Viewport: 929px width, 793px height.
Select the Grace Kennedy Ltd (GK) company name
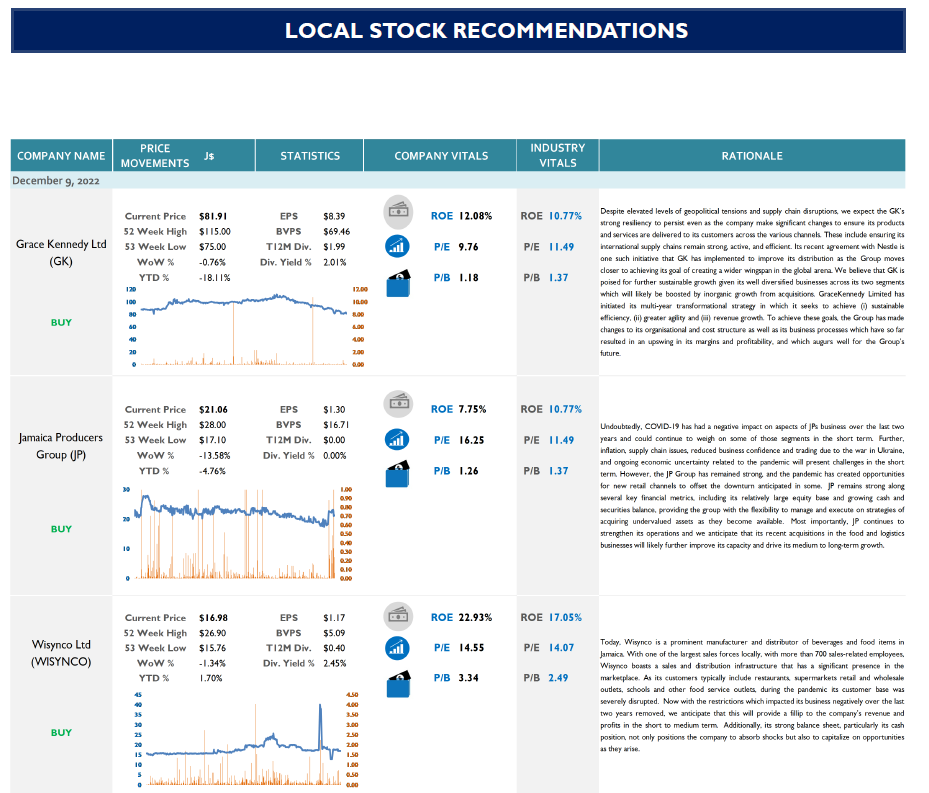[x=61, y=252]
